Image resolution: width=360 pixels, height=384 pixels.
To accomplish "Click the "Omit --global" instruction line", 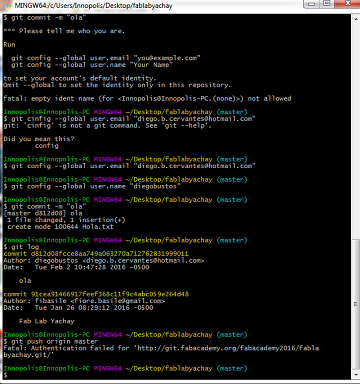I will 117,85.
